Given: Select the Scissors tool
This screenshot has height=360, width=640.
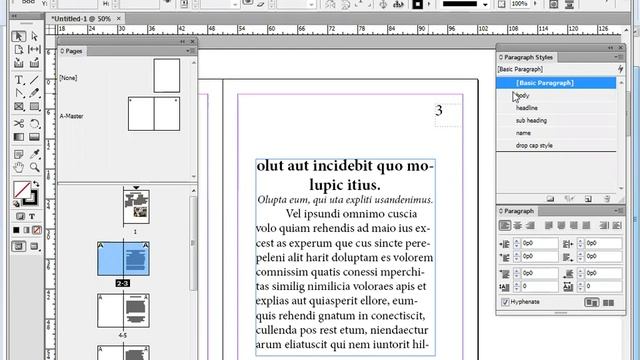Looking at the screenshot, I should tap(18, 123).
